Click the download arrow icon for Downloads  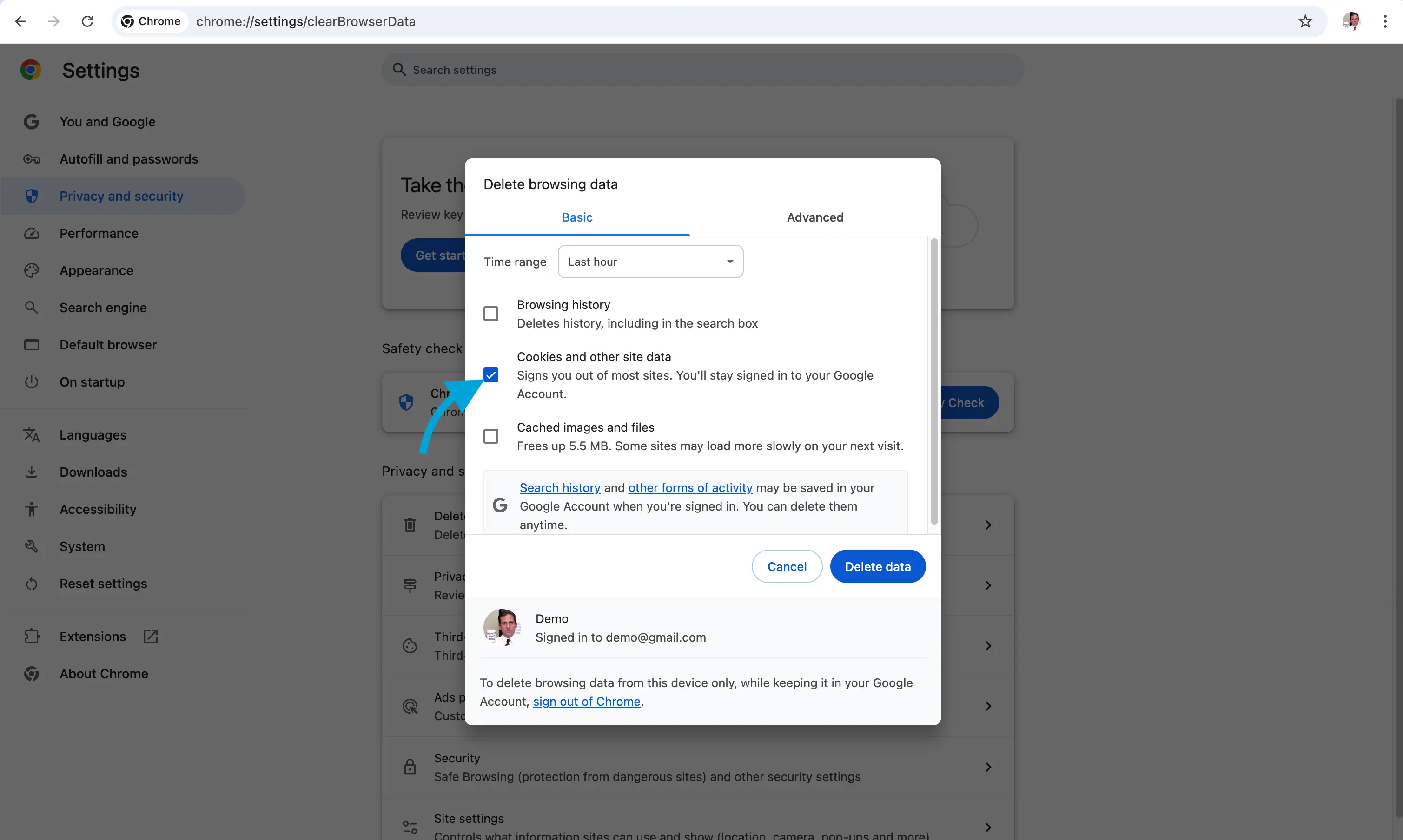coord(32,472)
